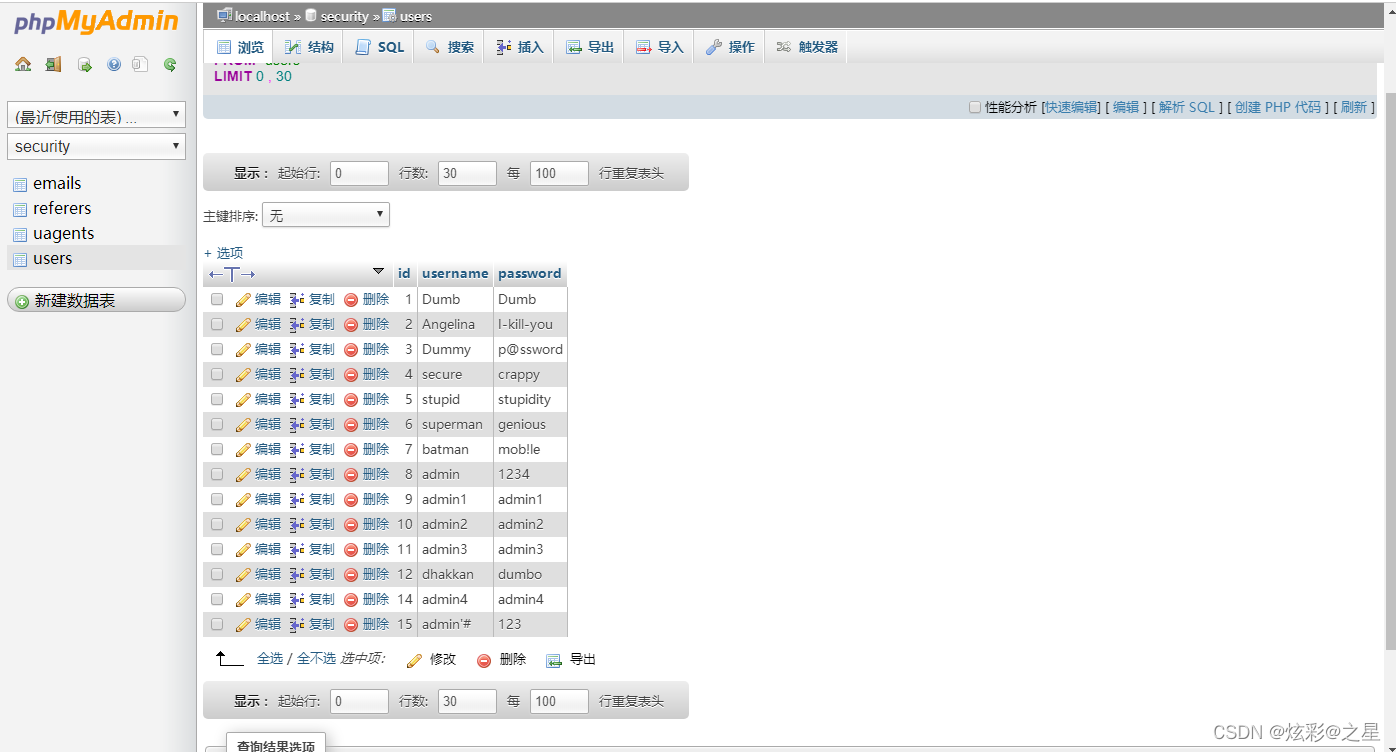The image size is (1396, 752).
Task: Open the SQL tab
Action: click(379, 47)
